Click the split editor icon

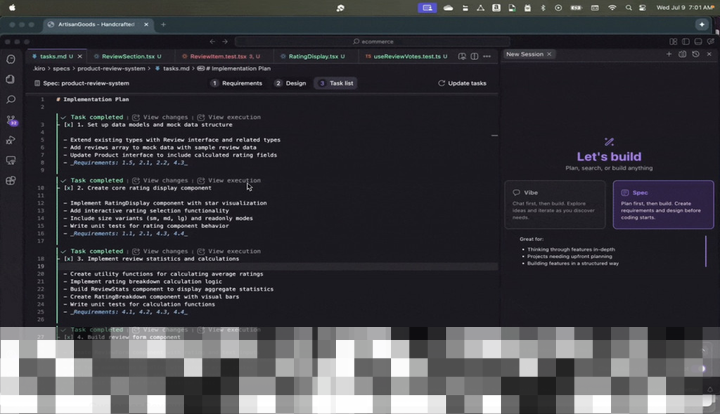coord(474,56)
